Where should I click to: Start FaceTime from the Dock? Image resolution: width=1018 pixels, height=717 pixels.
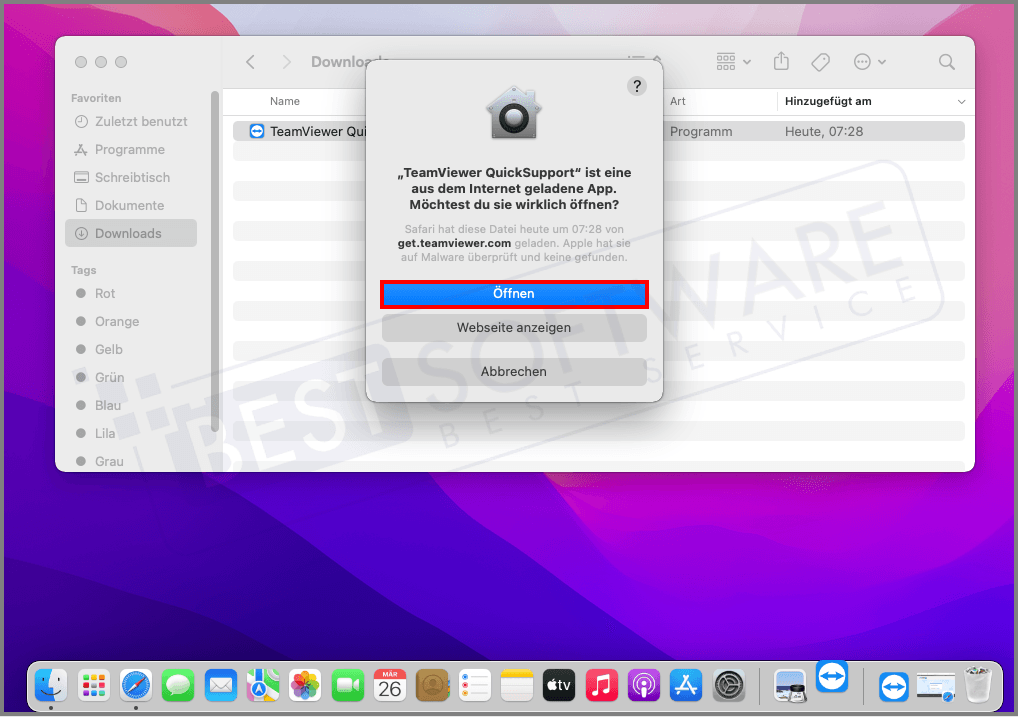(347, 685)
